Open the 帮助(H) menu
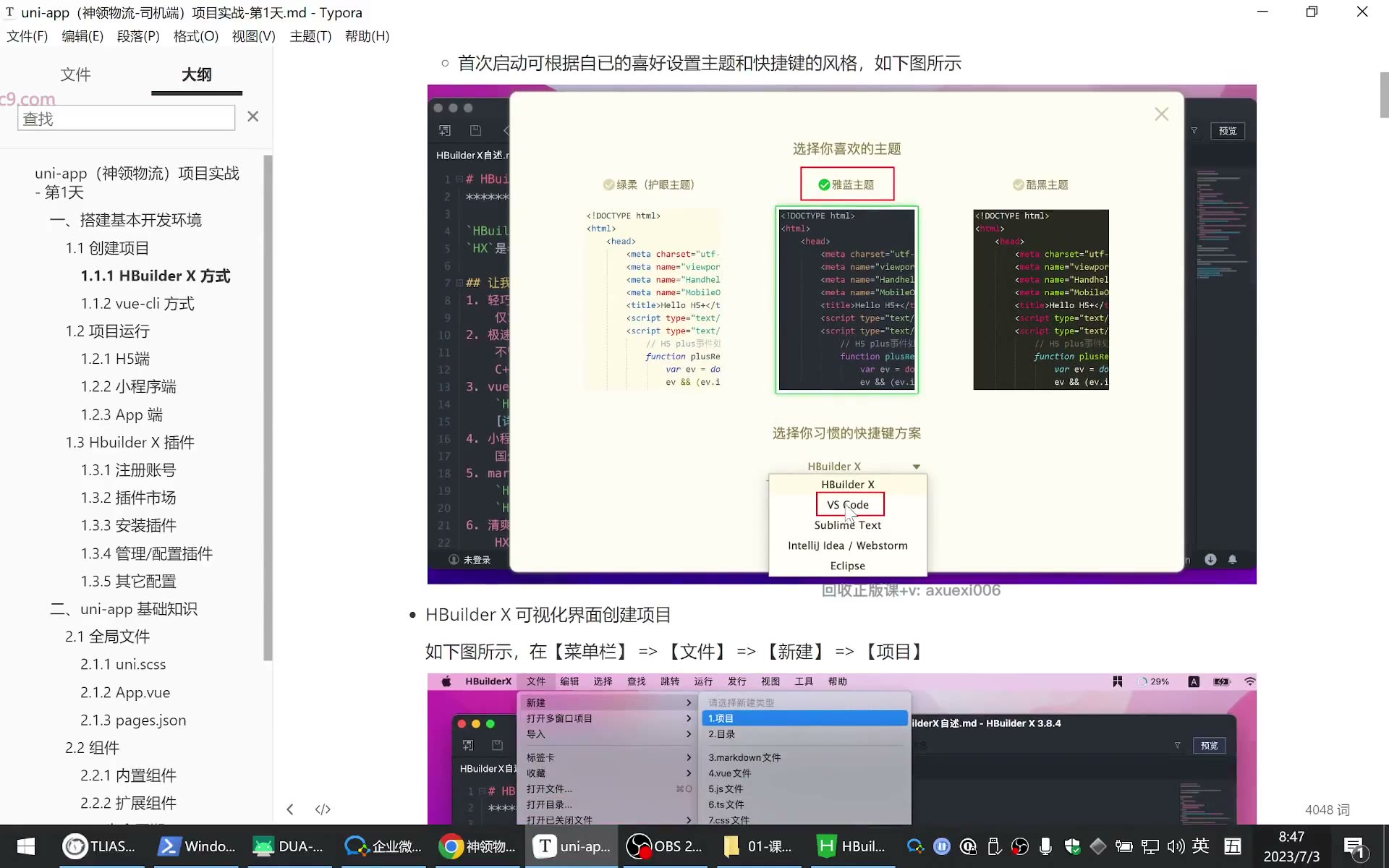Image resolution: width=1389 pixels, height=868 pixels. 367,36
